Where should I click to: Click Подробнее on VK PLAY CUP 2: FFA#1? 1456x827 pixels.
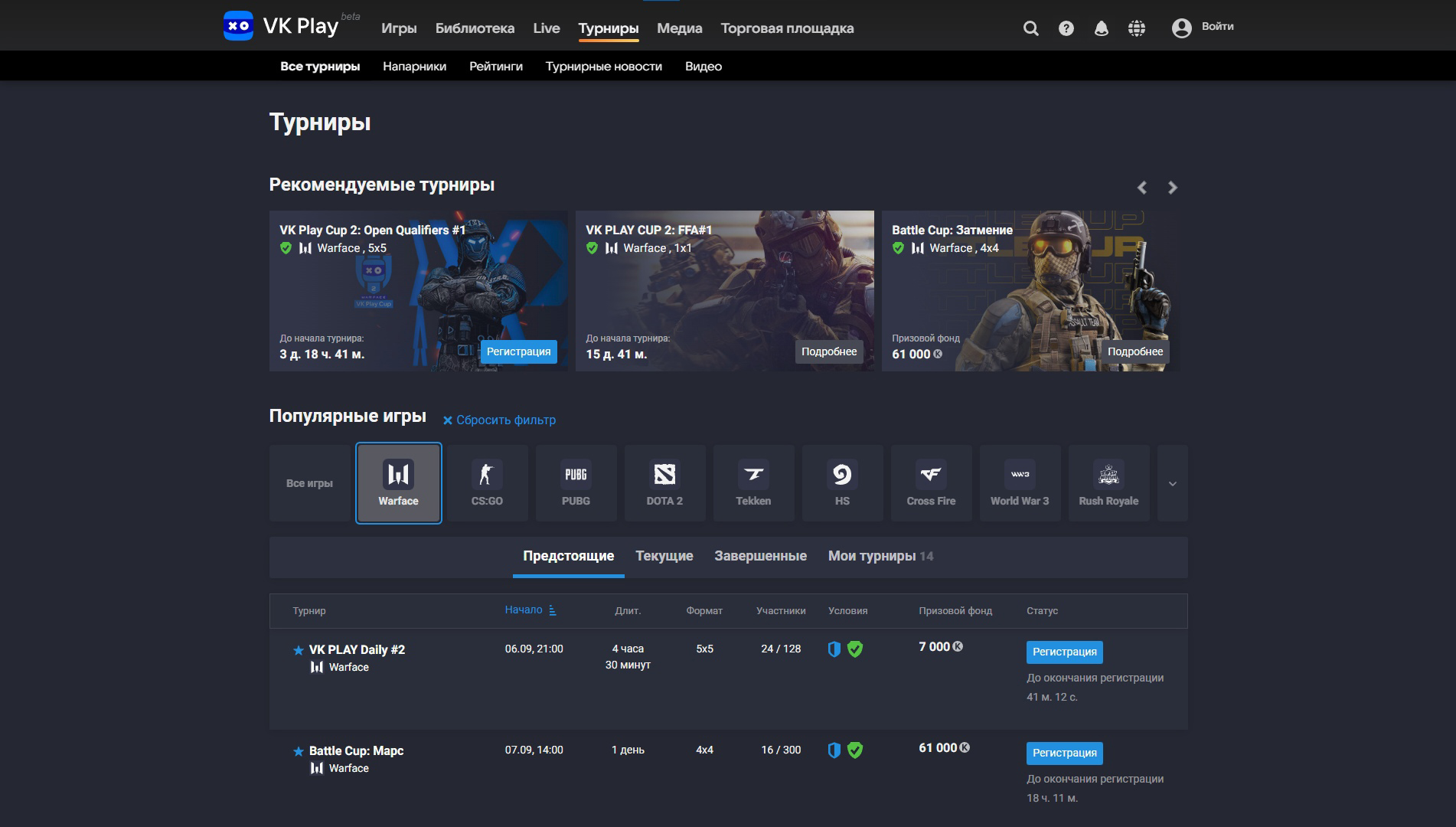[x=829, y=351]
